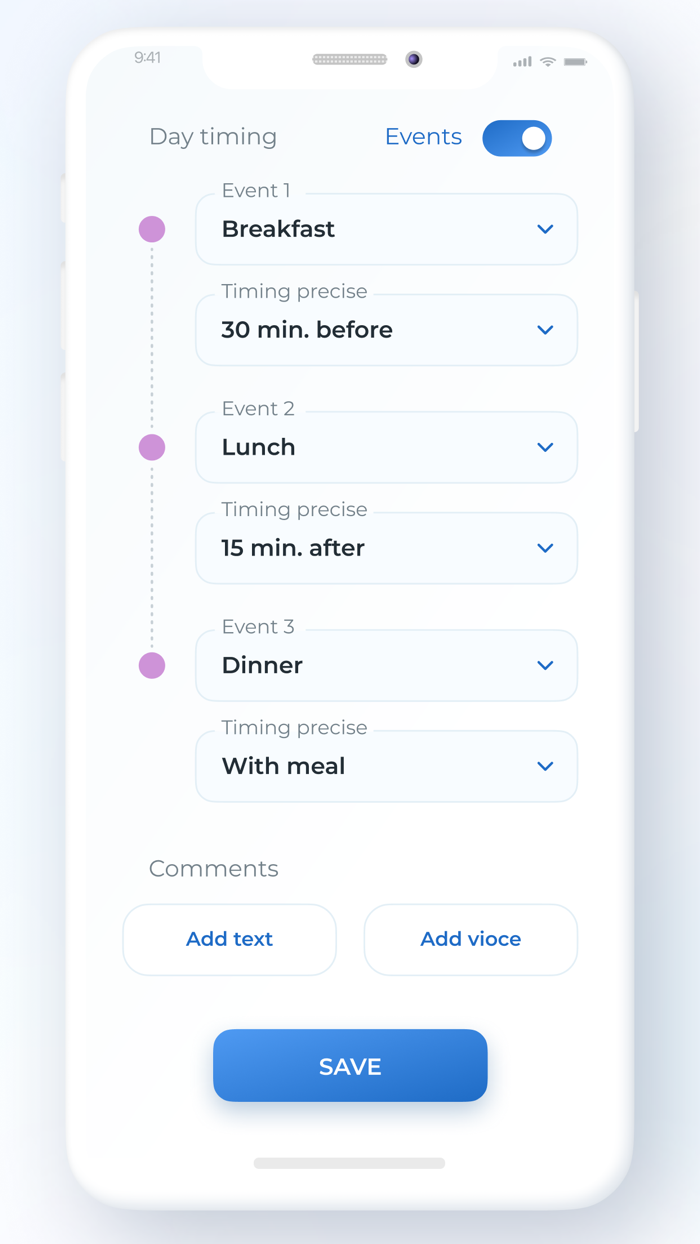The image size is (700, 1244).
Task: Click the Day timing heading
Action: 213,137
